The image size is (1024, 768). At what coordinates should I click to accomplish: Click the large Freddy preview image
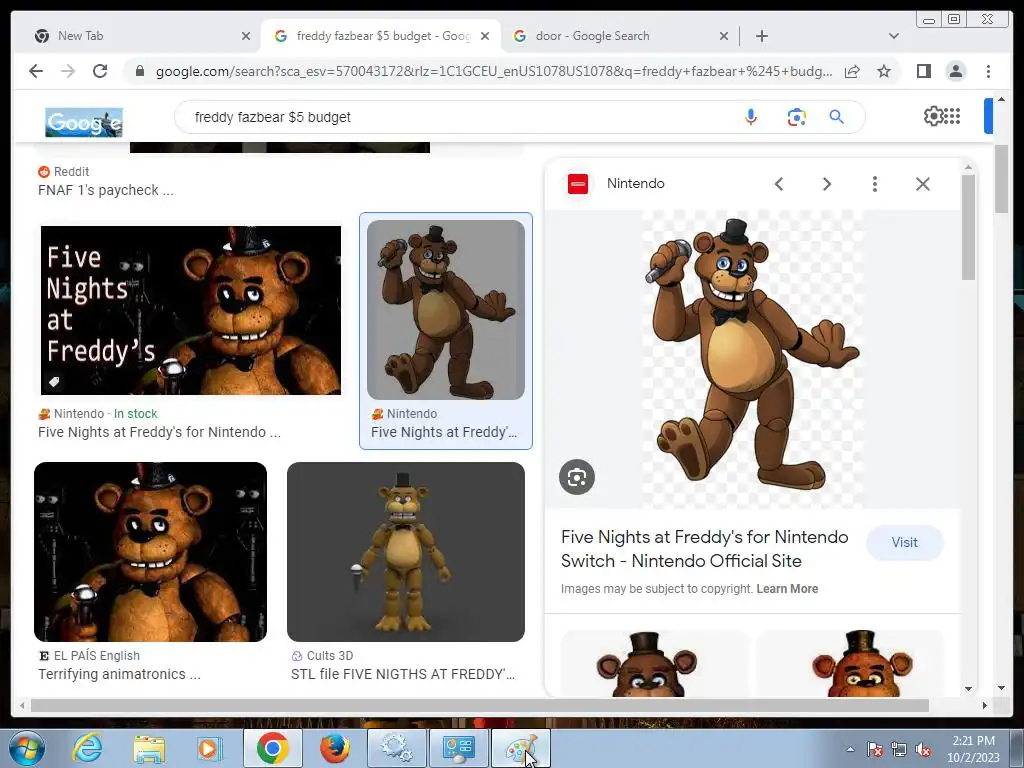[752, 359]
